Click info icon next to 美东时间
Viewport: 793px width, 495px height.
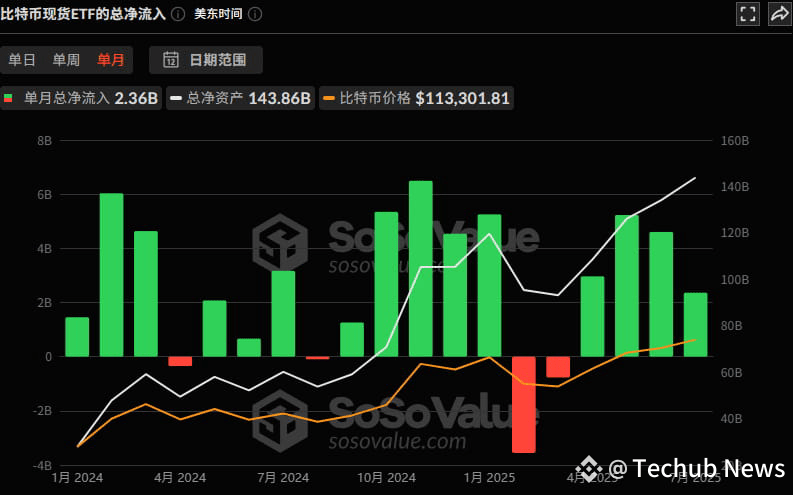[x=255, y=14]
